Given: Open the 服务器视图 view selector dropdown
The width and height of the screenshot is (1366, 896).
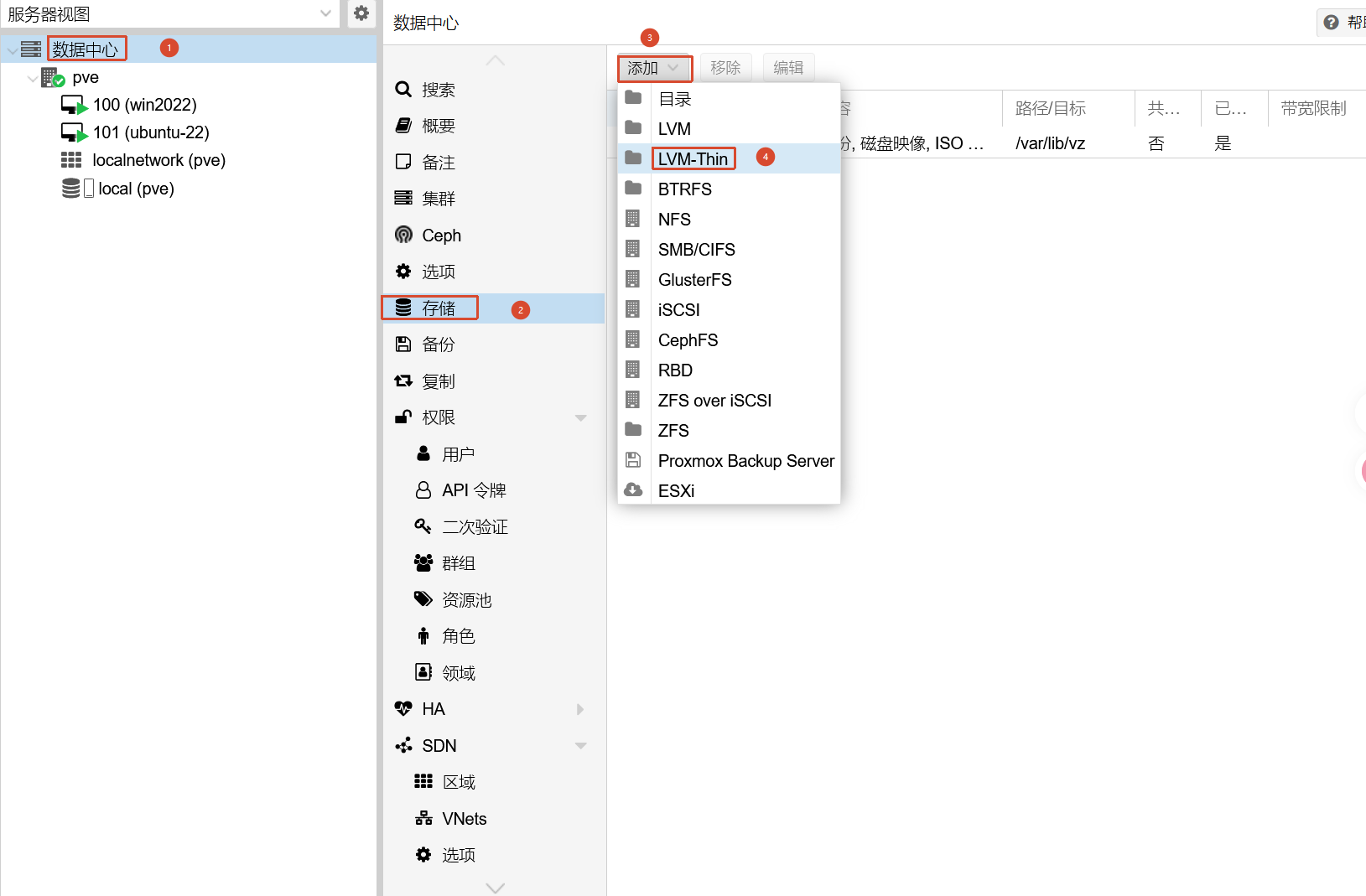Looking at the screenshot, I should coord(169,13).
